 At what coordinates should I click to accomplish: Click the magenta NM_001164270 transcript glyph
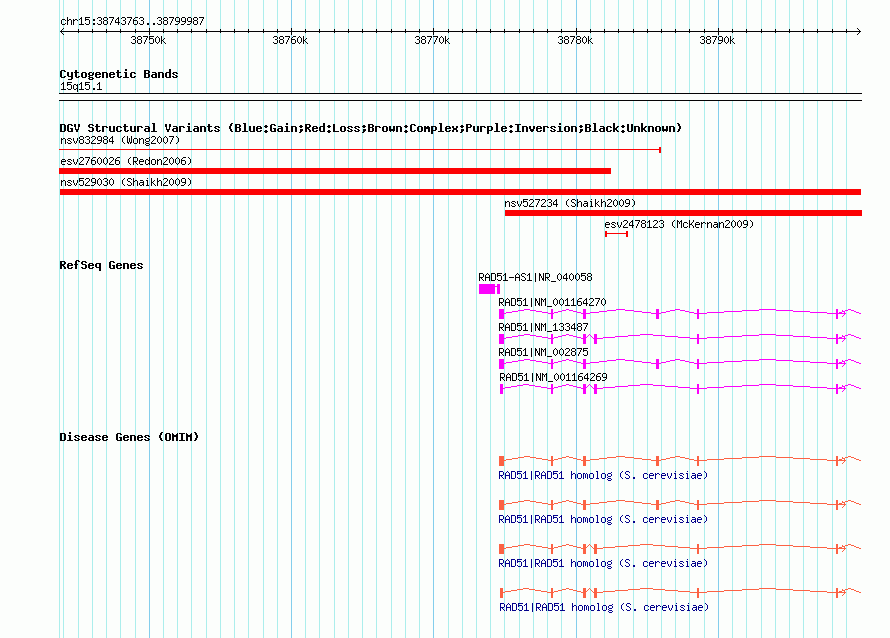[680, 313]
